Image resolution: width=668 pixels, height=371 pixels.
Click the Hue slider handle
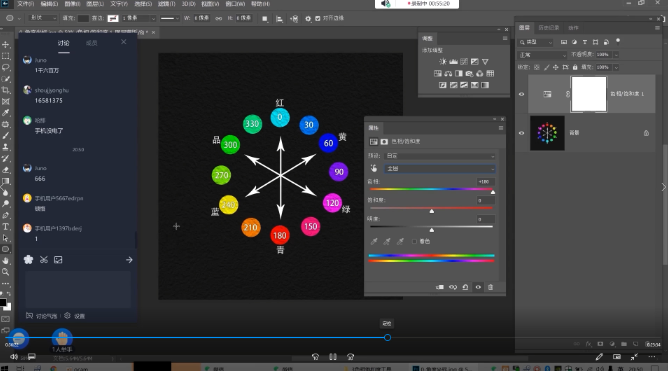493,193
